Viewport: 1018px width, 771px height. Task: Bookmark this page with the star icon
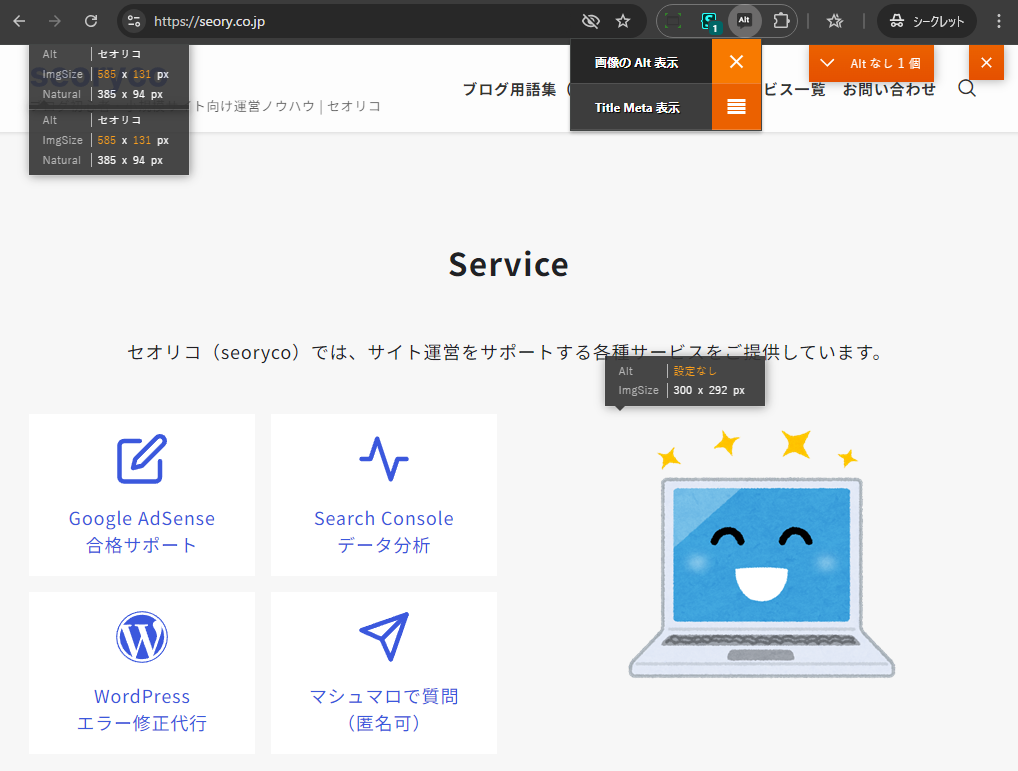coord(623,21)
